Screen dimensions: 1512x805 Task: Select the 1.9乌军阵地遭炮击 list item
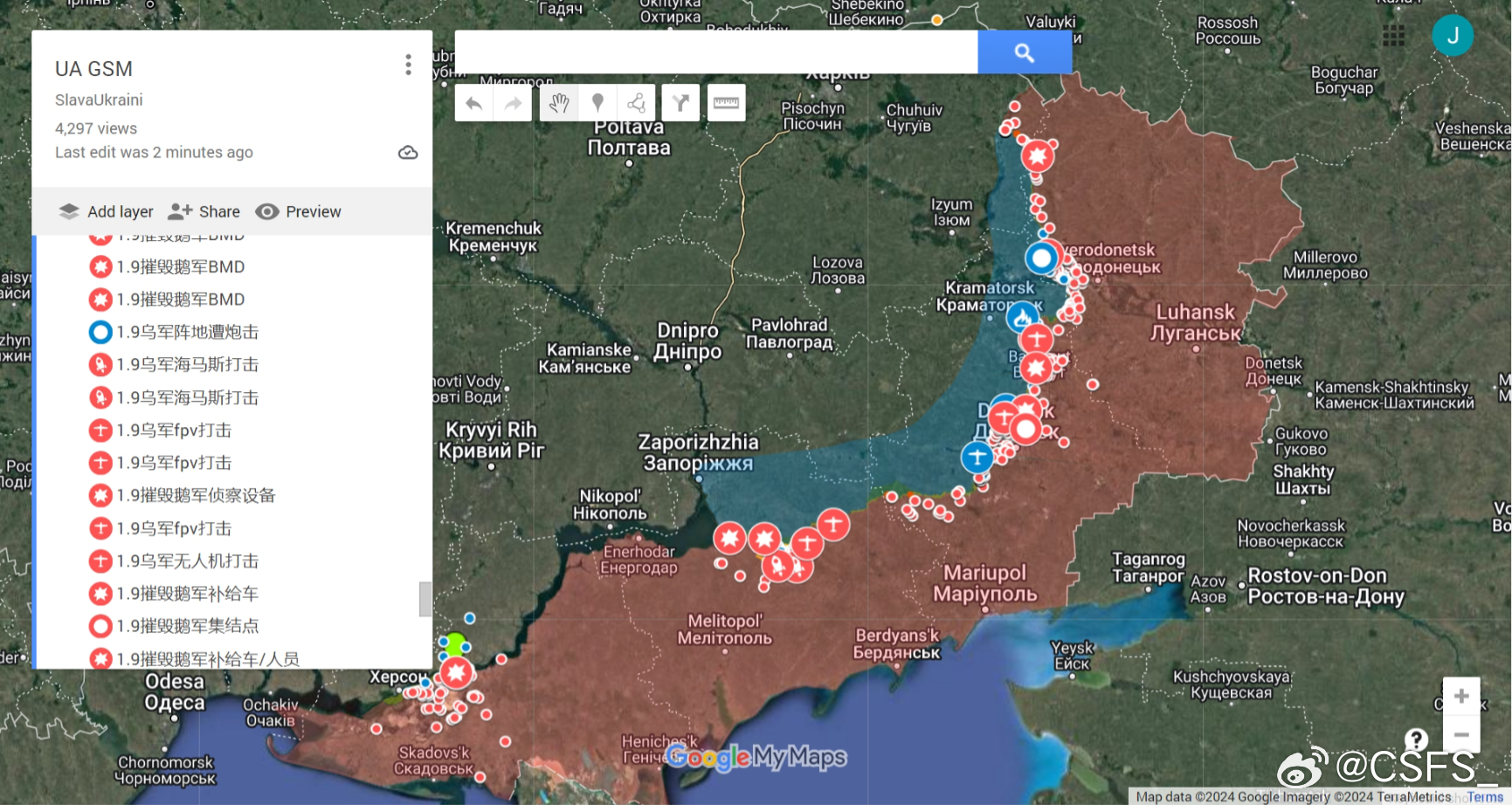coord(187,332)
